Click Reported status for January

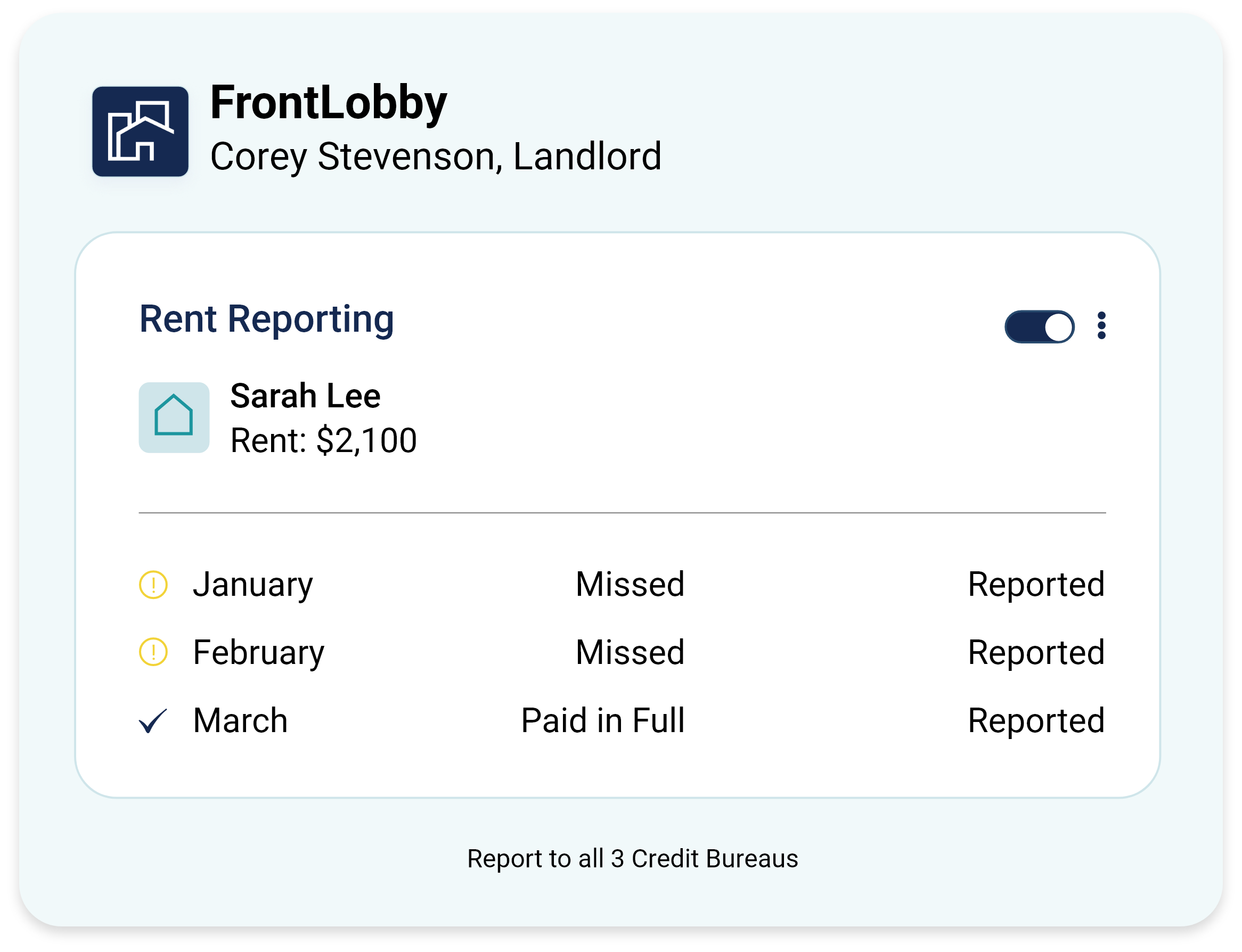pos(1036,585)
